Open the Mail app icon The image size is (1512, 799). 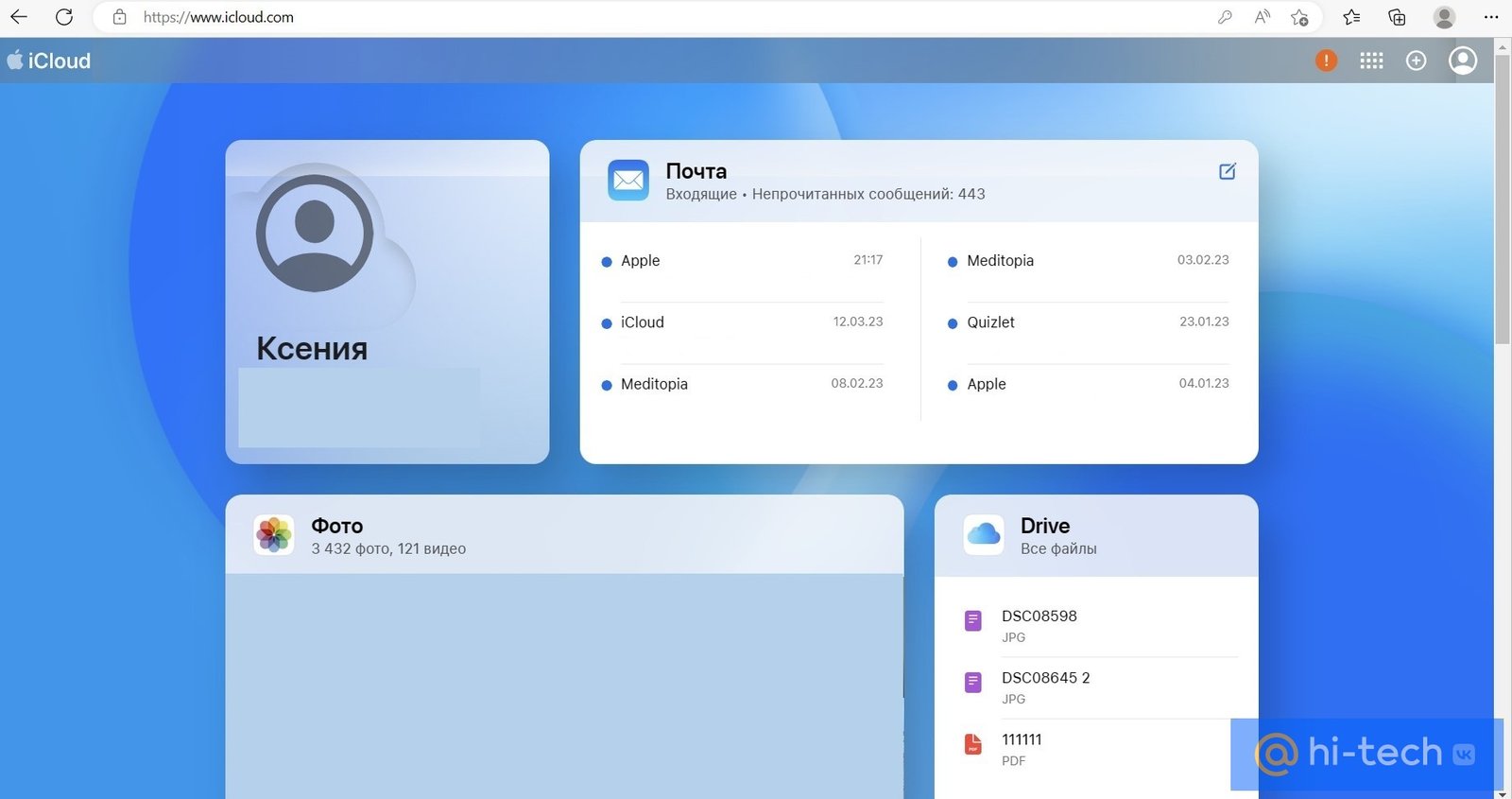point(628,180)
